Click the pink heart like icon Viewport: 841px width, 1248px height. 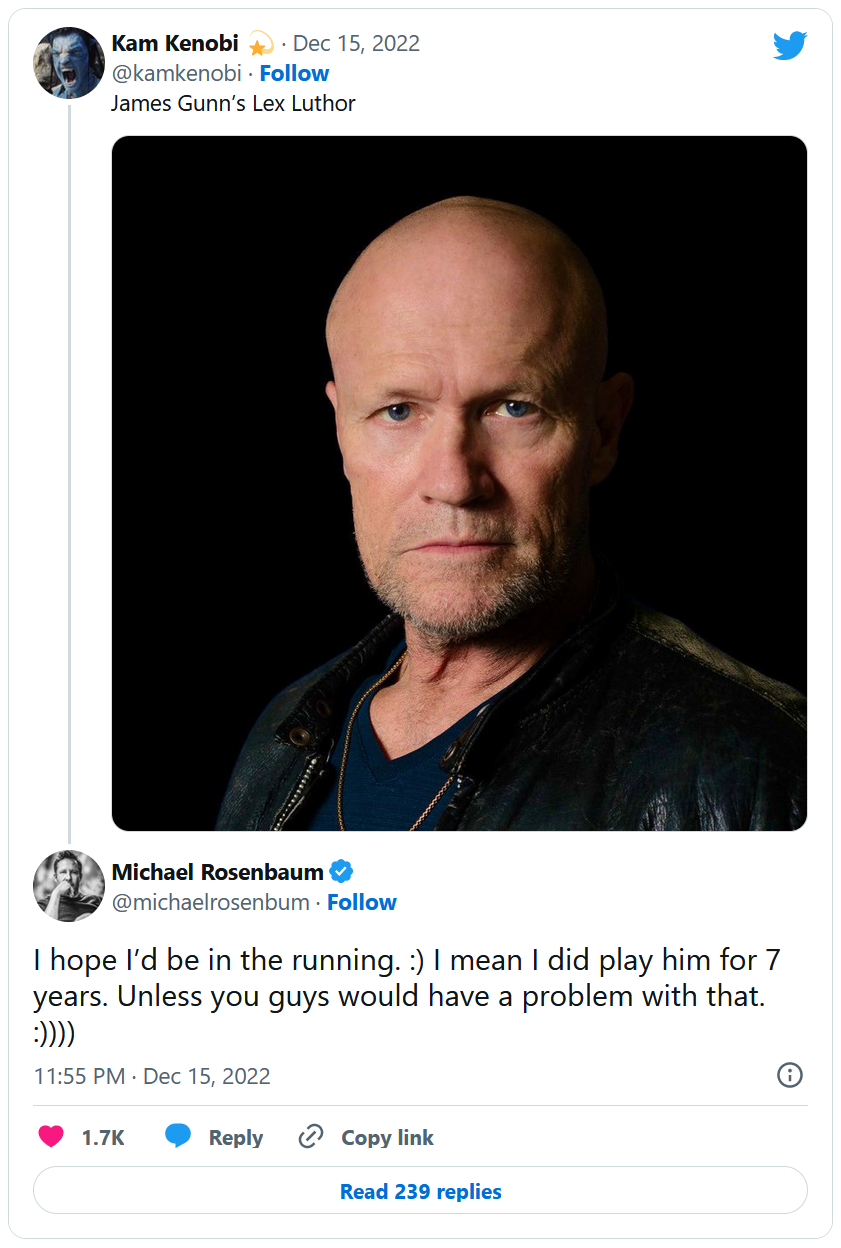pos(51,1137)
